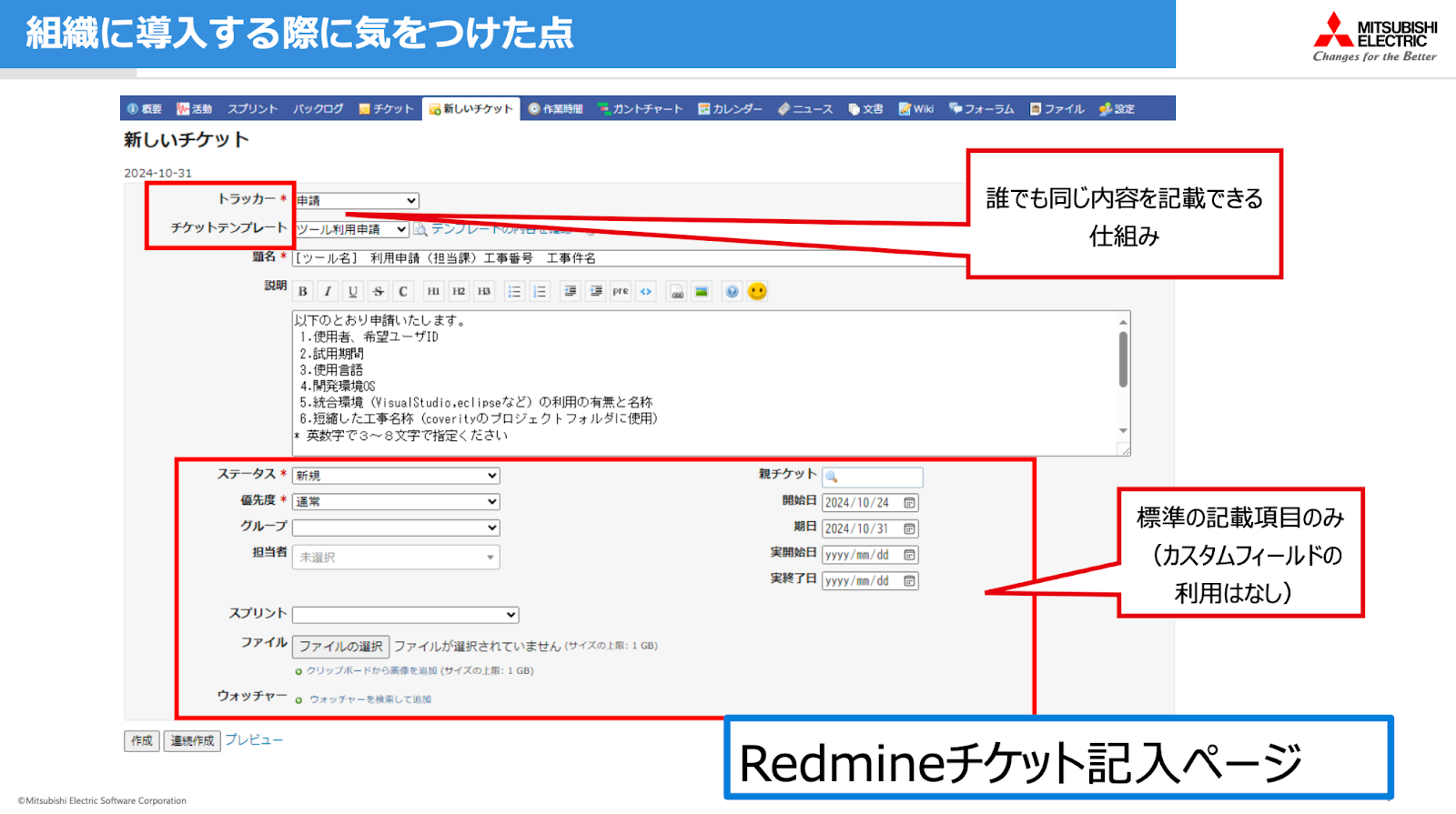Viewport: 1456px width, 814px height.
Task: Apply bold formatting in description toolbar
Action: (x=303, y=291)
